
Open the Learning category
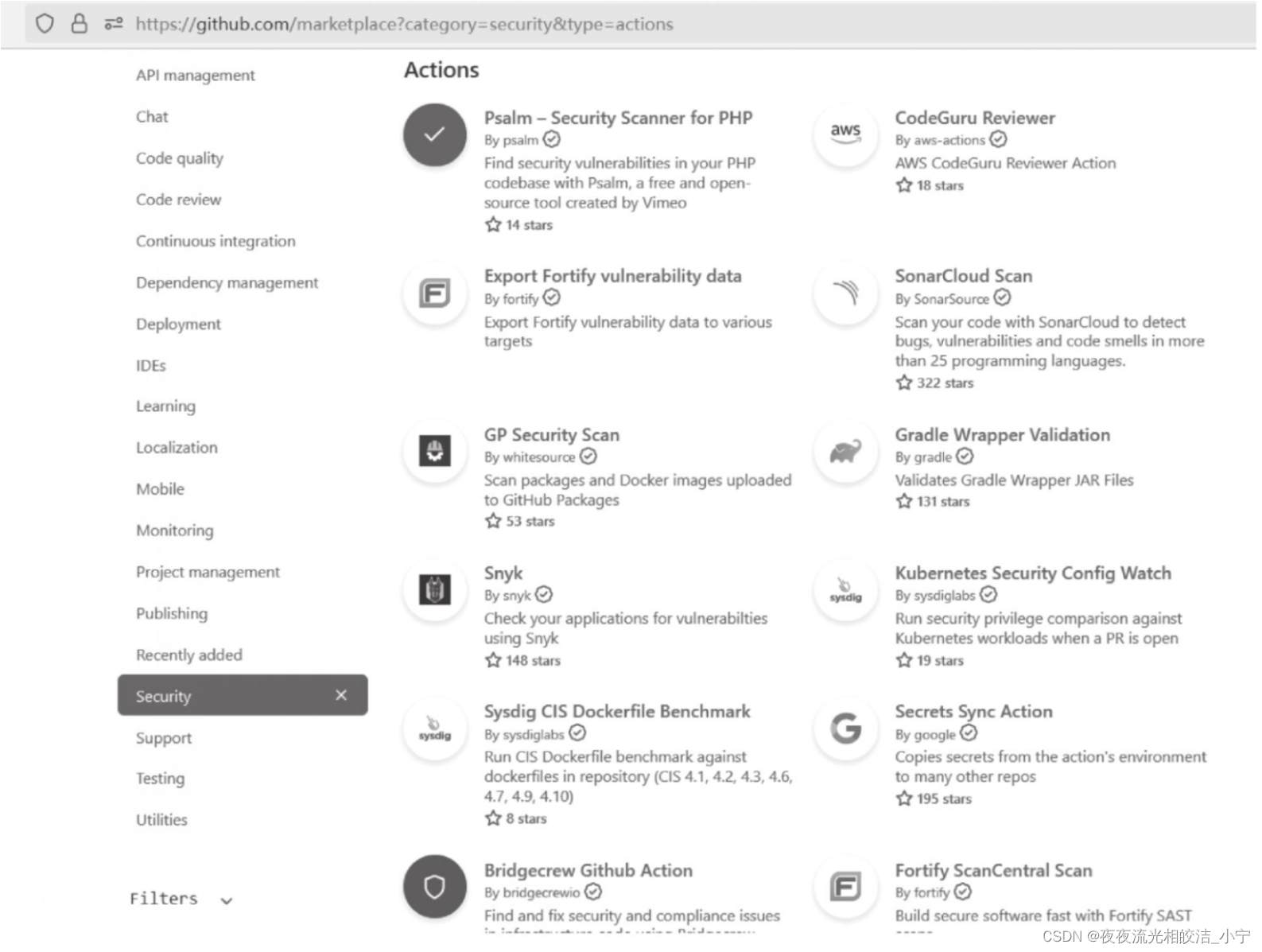coord(165,406)
